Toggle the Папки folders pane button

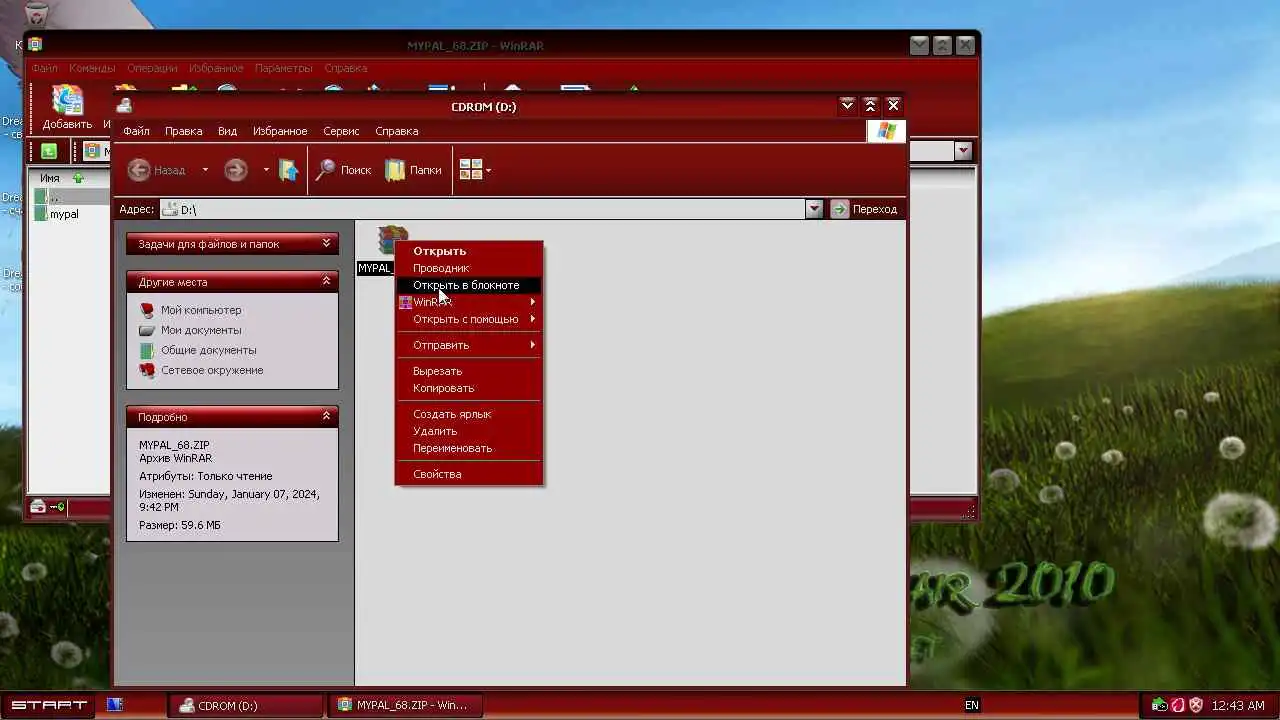[413, 170]
